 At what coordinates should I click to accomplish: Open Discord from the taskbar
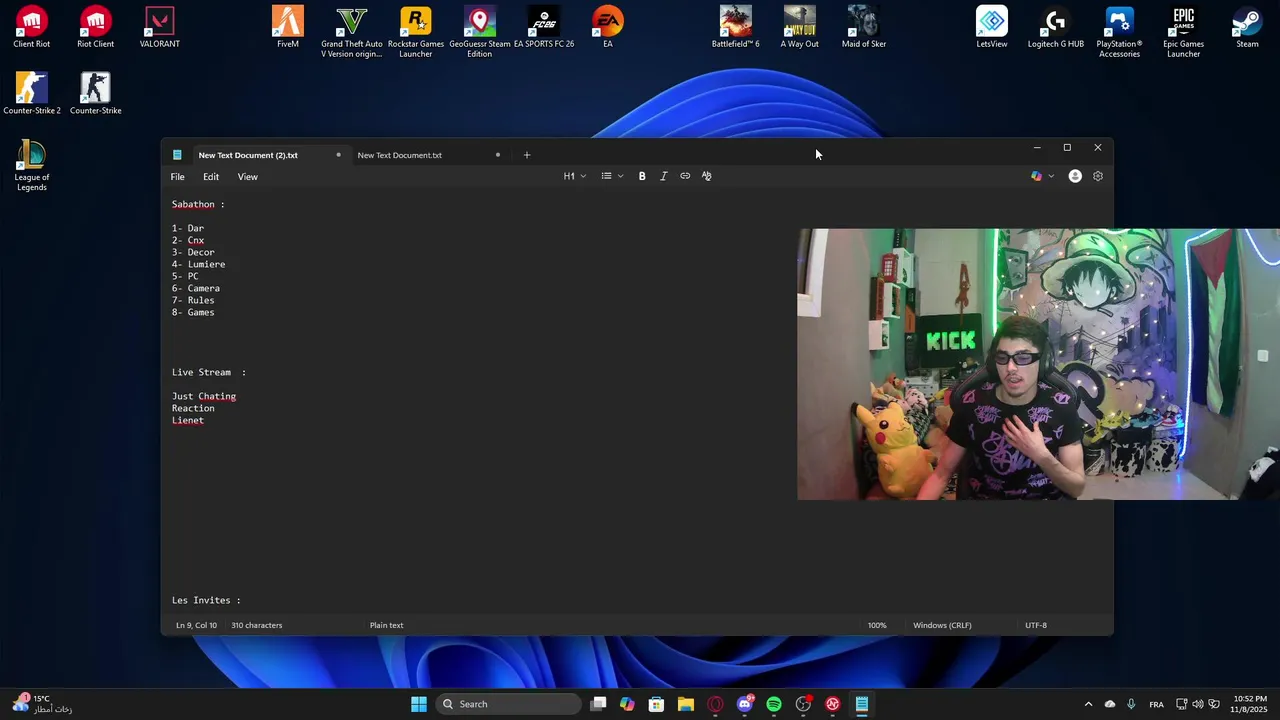click(744, 704)
